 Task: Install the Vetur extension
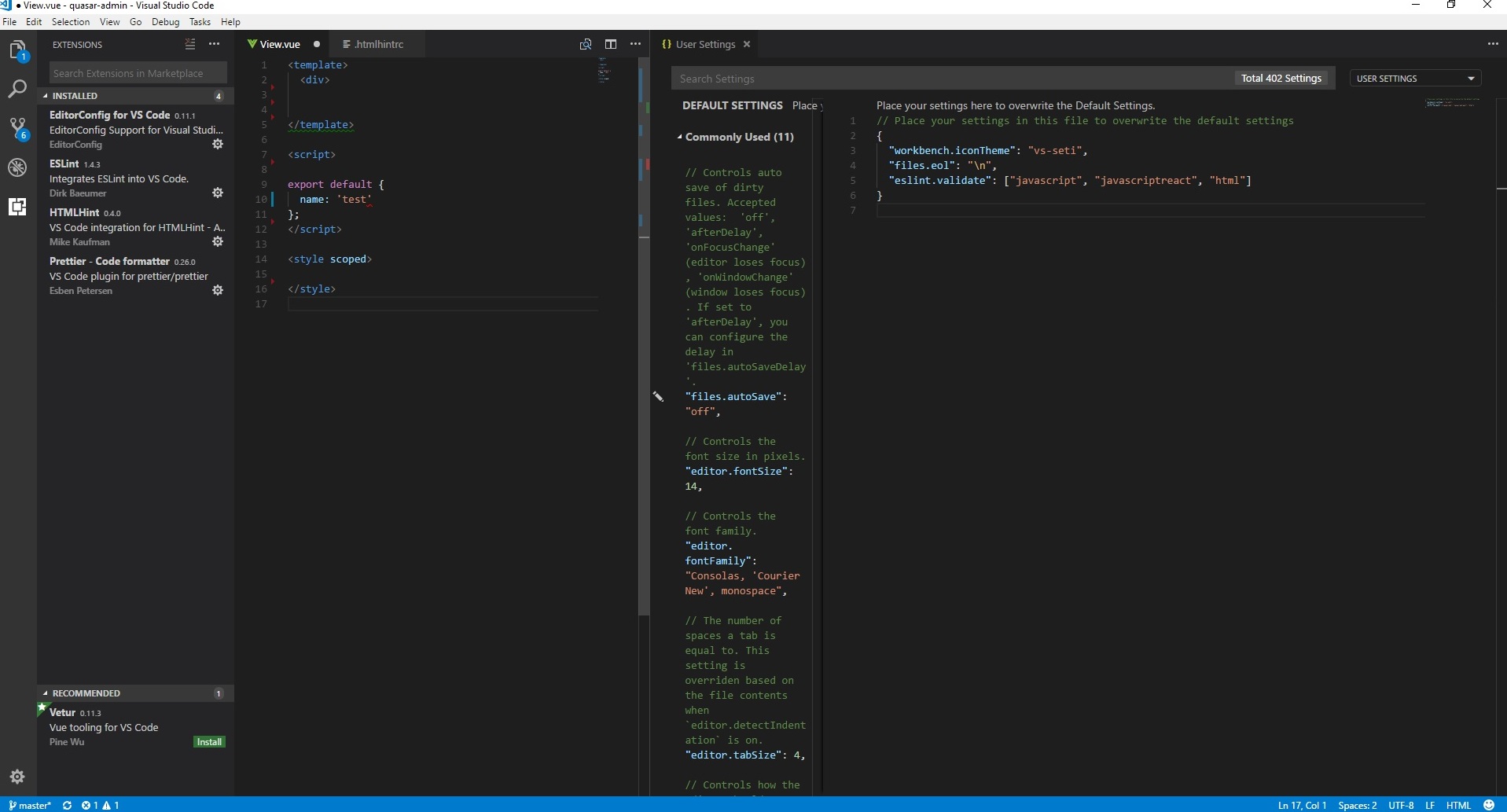[x=209, y=741]
